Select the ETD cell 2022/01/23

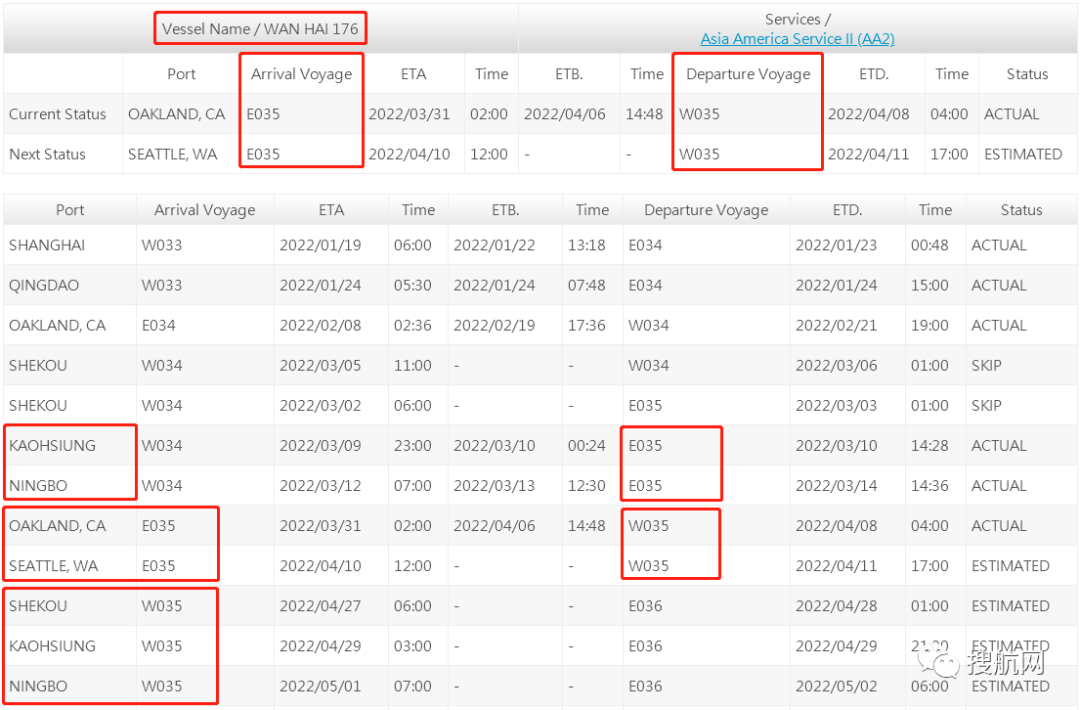click(x=836, y=245)
